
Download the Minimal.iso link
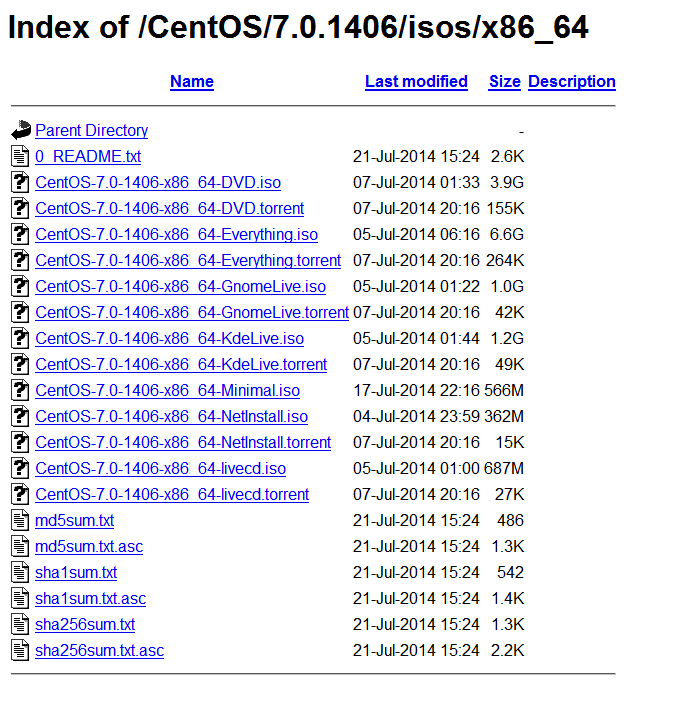click(x=167, y=391)
